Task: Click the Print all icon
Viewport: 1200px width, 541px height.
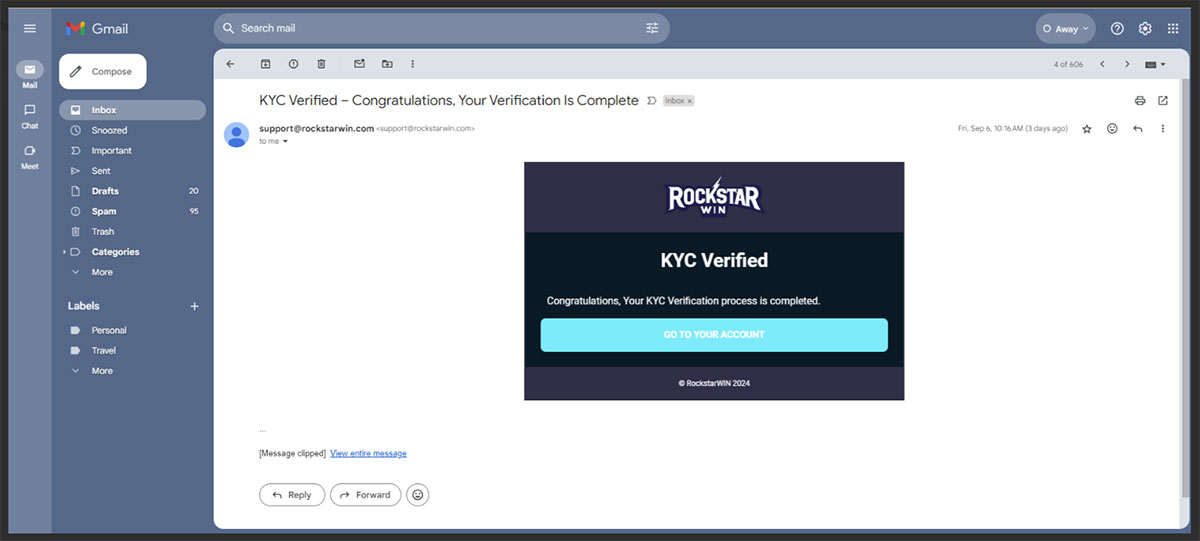Action: pyautogui.click(x=1140, y=101)
